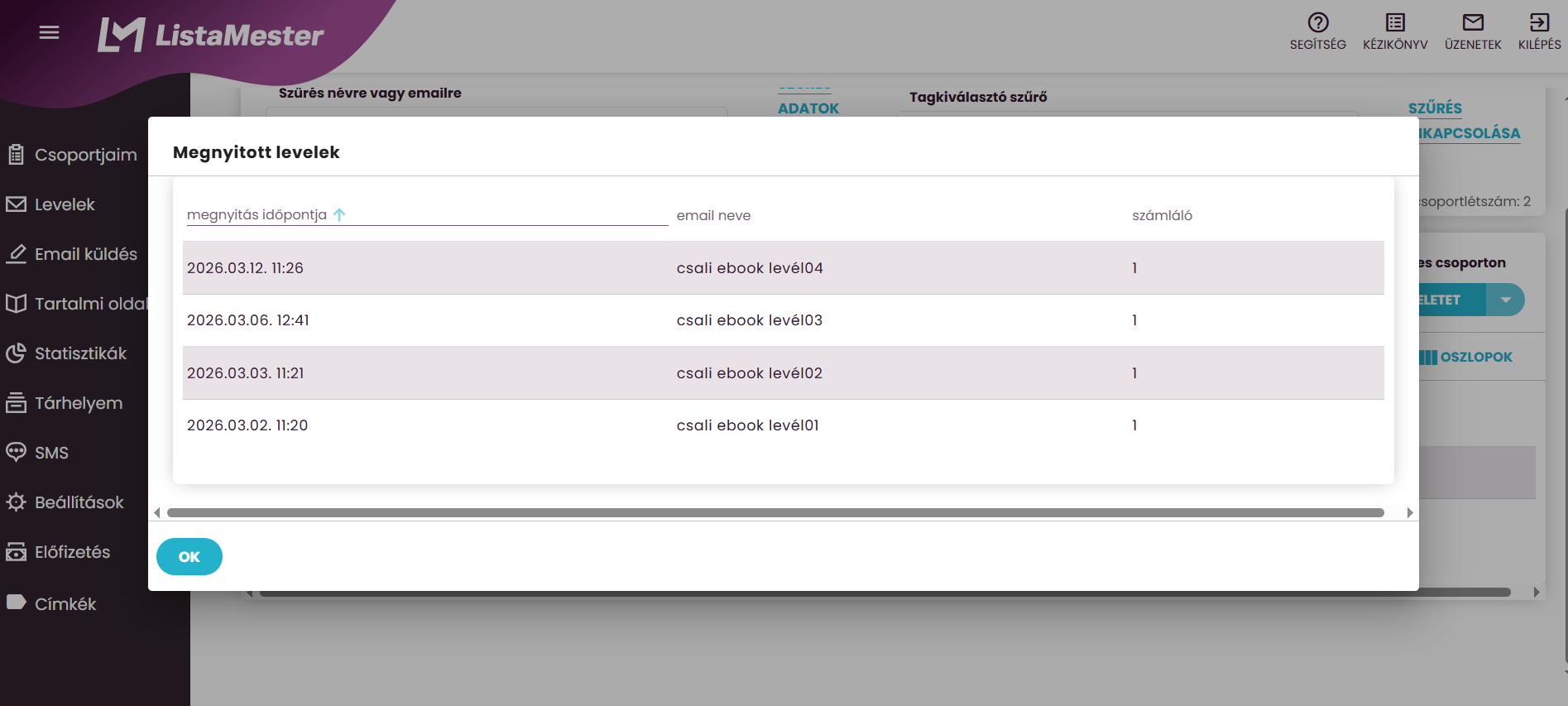Click the Tárhelyem storage icon
The image size is (1568, 706).
[x=16, y=403]
